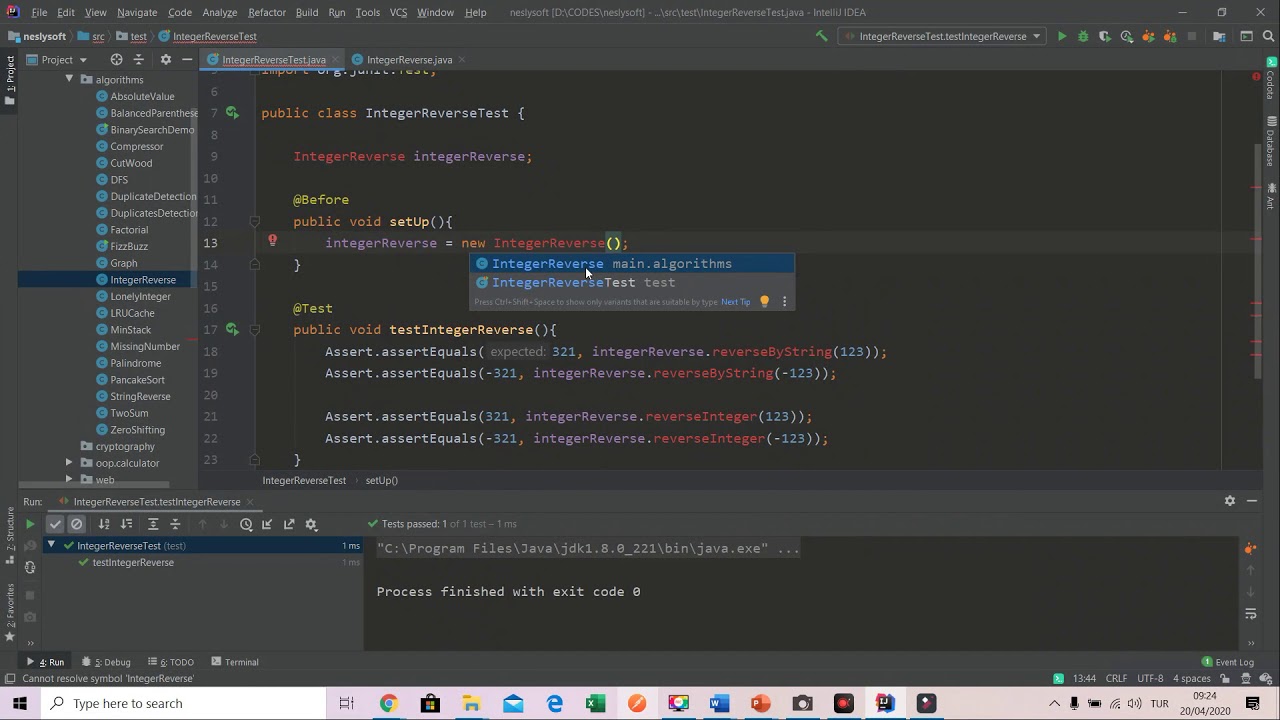This screenshot has height=720, width=1280.
Task: Collapse the algorithms folder
Action: click(x=69, y=79)
